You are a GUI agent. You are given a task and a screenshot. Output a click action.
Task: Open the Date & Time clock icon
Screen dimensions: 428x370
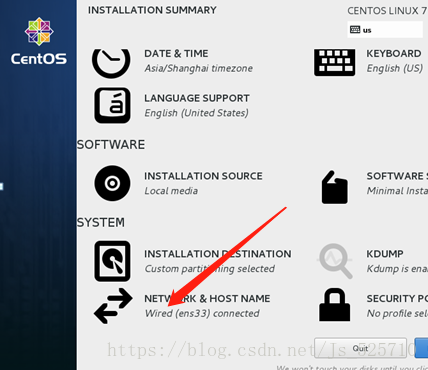111,64
